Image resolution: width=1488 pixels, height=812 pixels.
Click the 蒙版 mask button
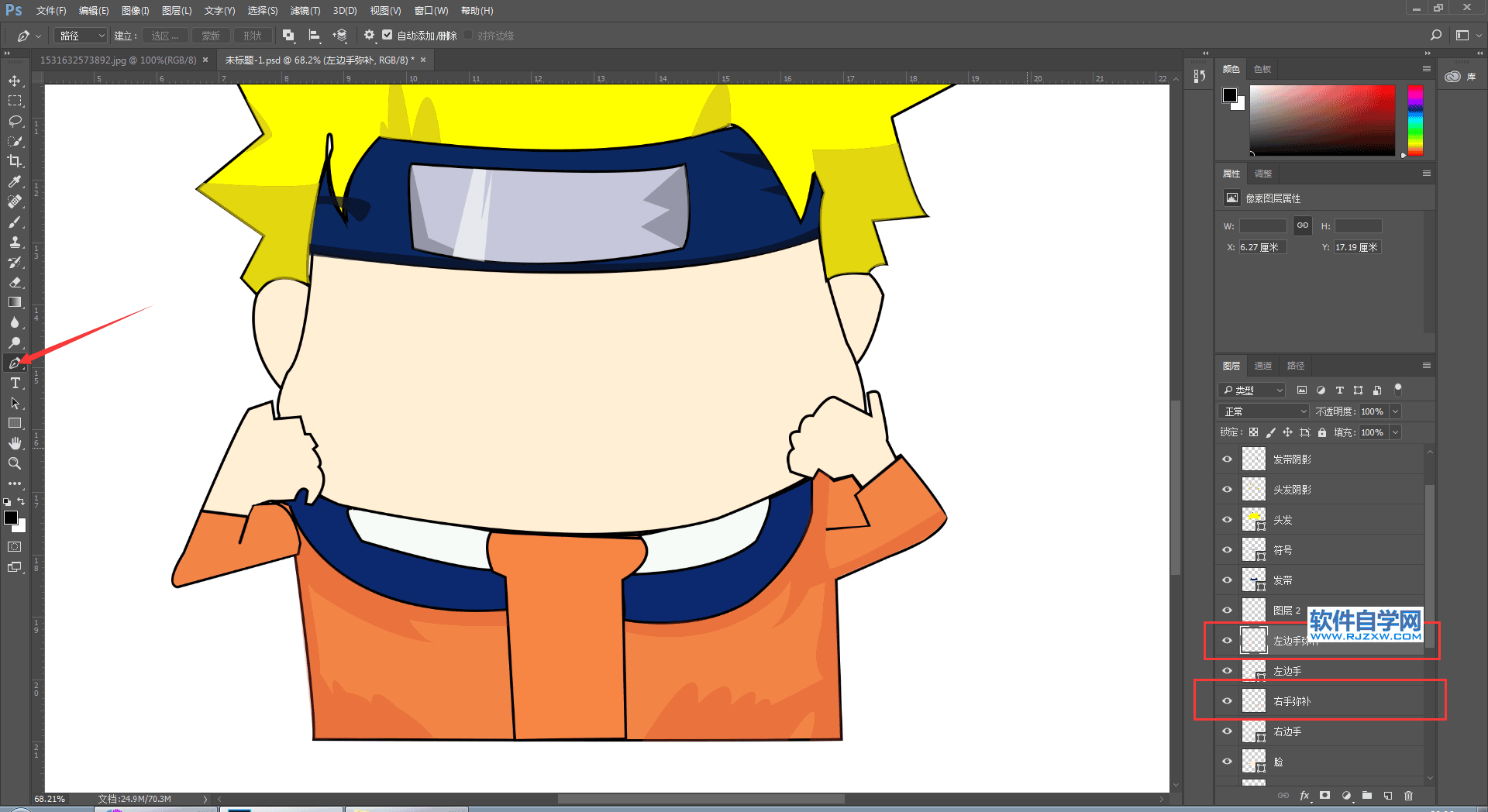pos(210,36)
